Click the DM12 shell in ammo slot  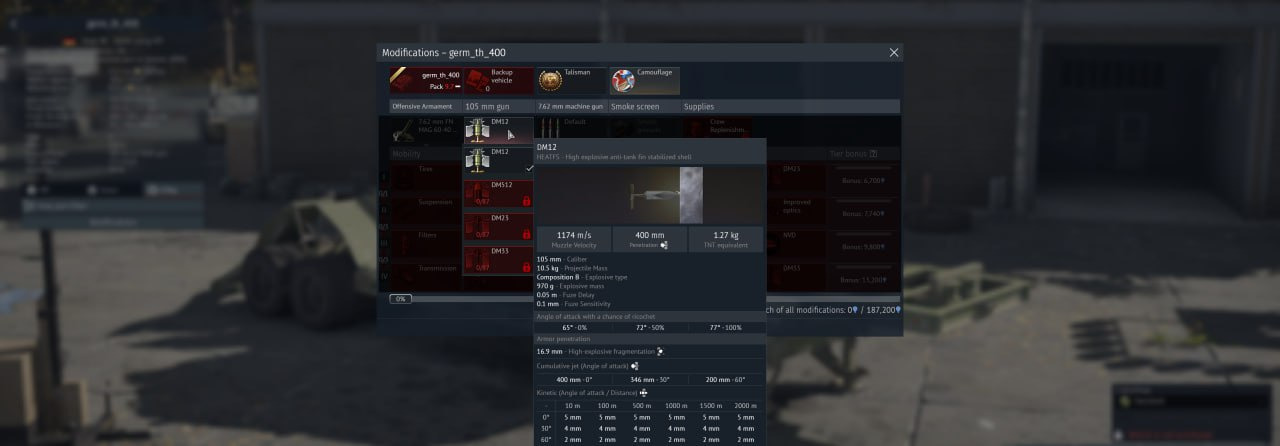click(x=498, y=130)
